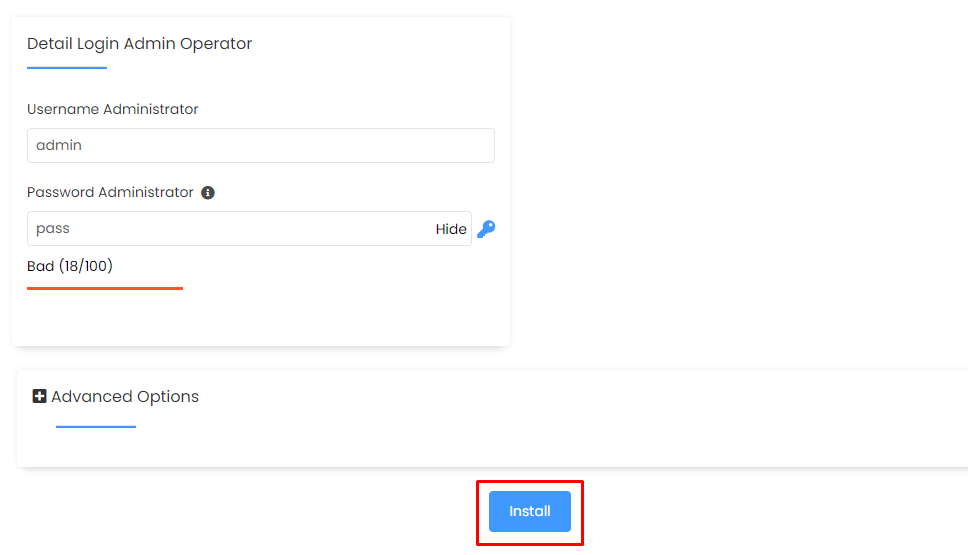Click the Detail Login Admin Operator heading
The width and height of the screenshot is (968, 555).
pos(140,44)
